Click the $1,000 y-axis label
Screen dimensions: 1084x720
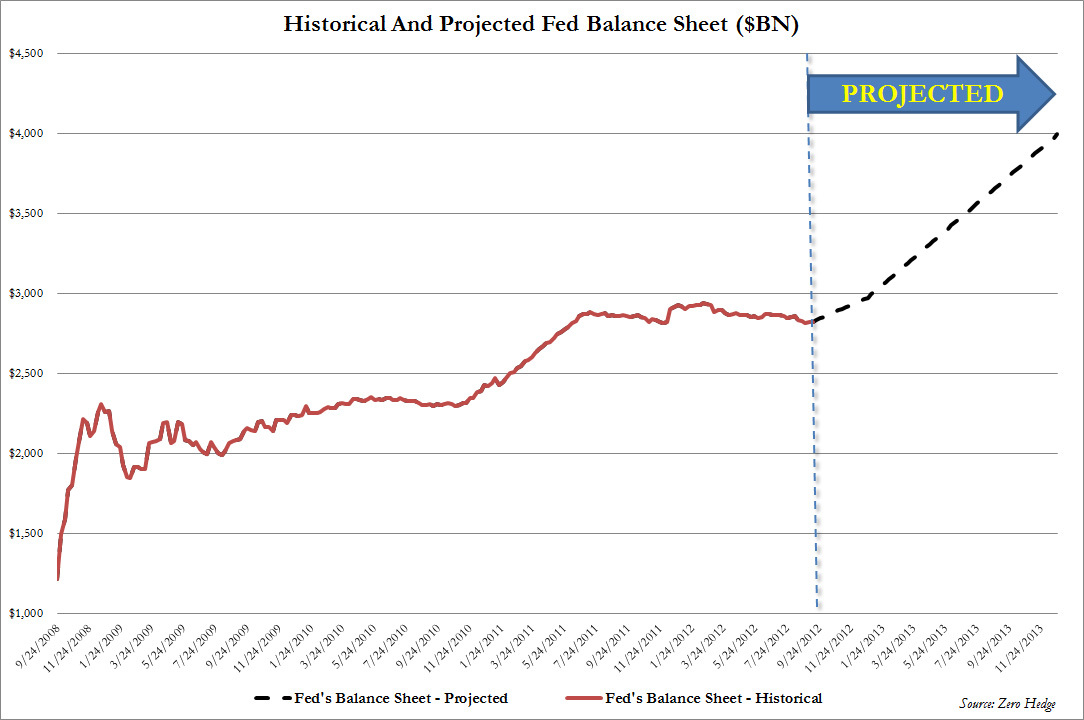tap(26, 613)
